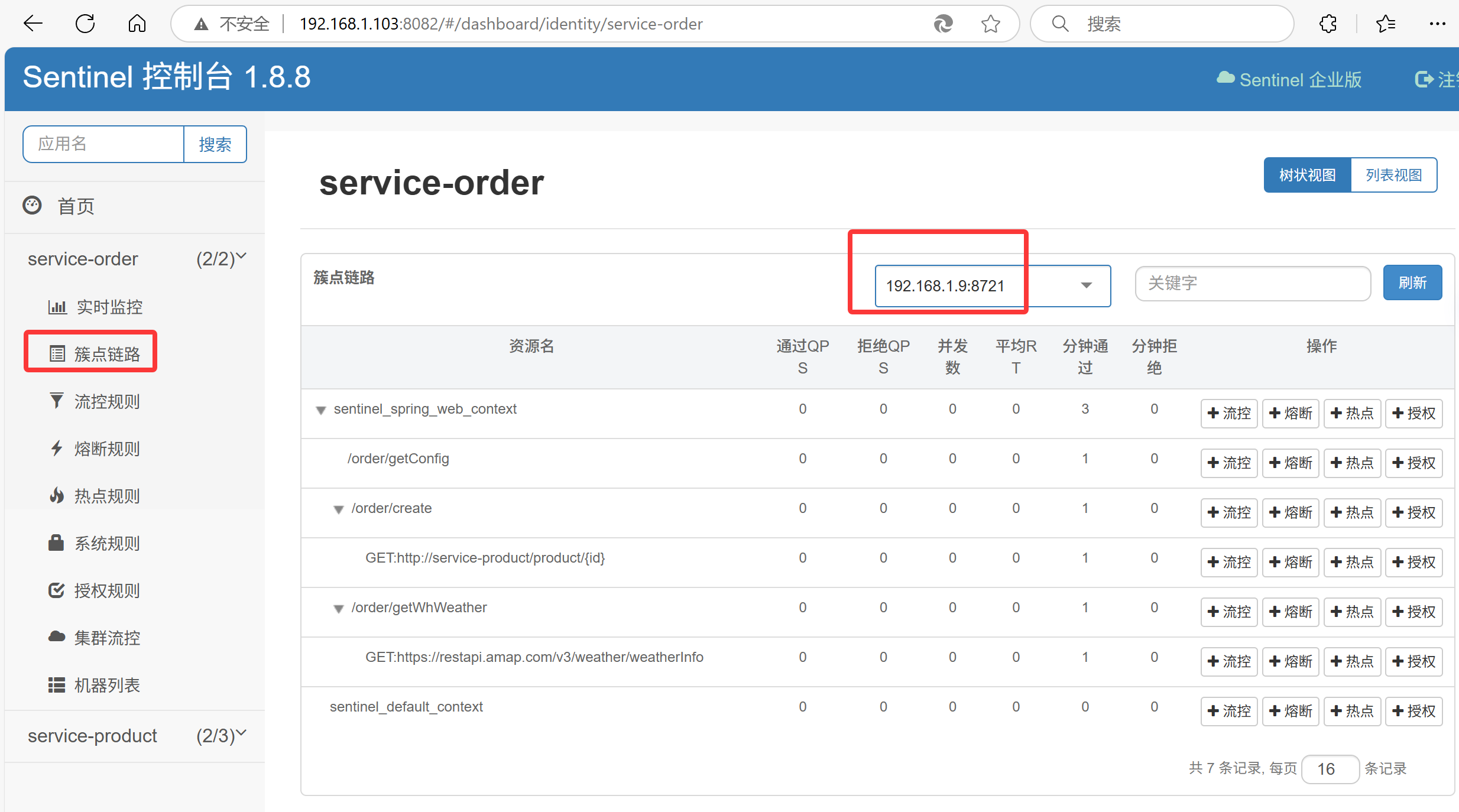Go to 首页 in sidebar

76,206
